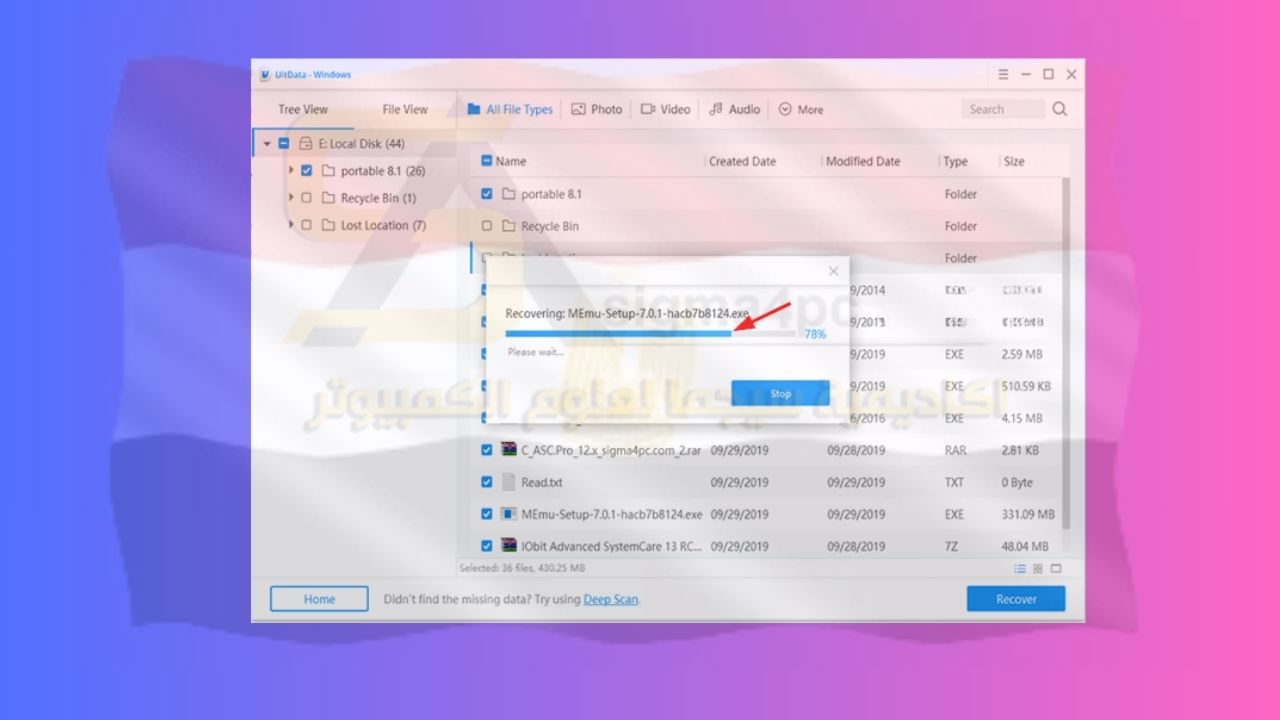The width and height of the screenshot is (1280, 720).
Task: Click the RAR archive icon of C_ASC.Pro file
Action: (509, 449)
